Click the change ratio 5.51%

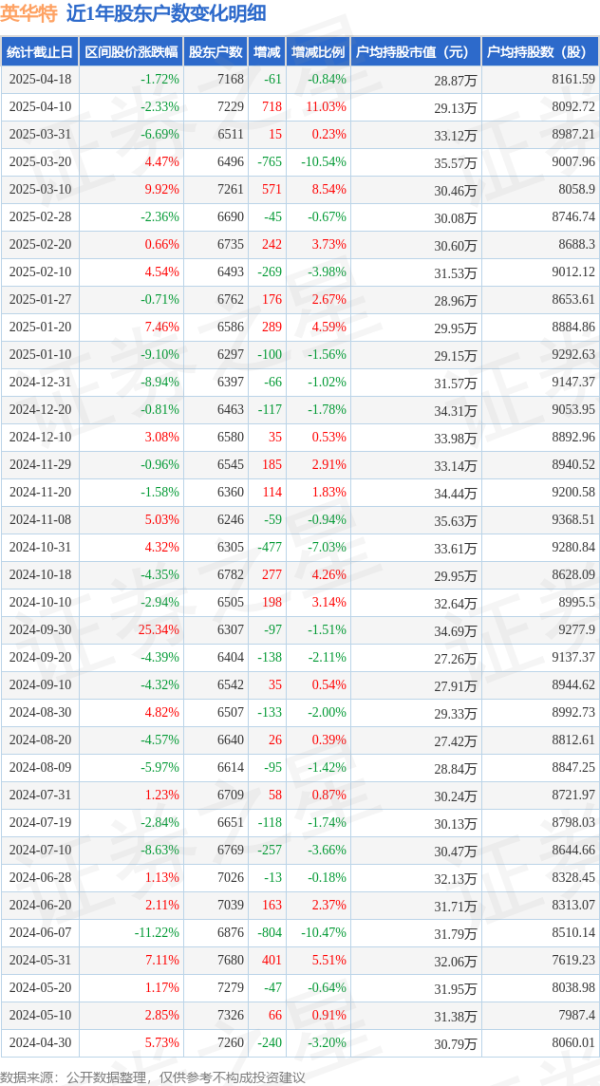(328, 962)
